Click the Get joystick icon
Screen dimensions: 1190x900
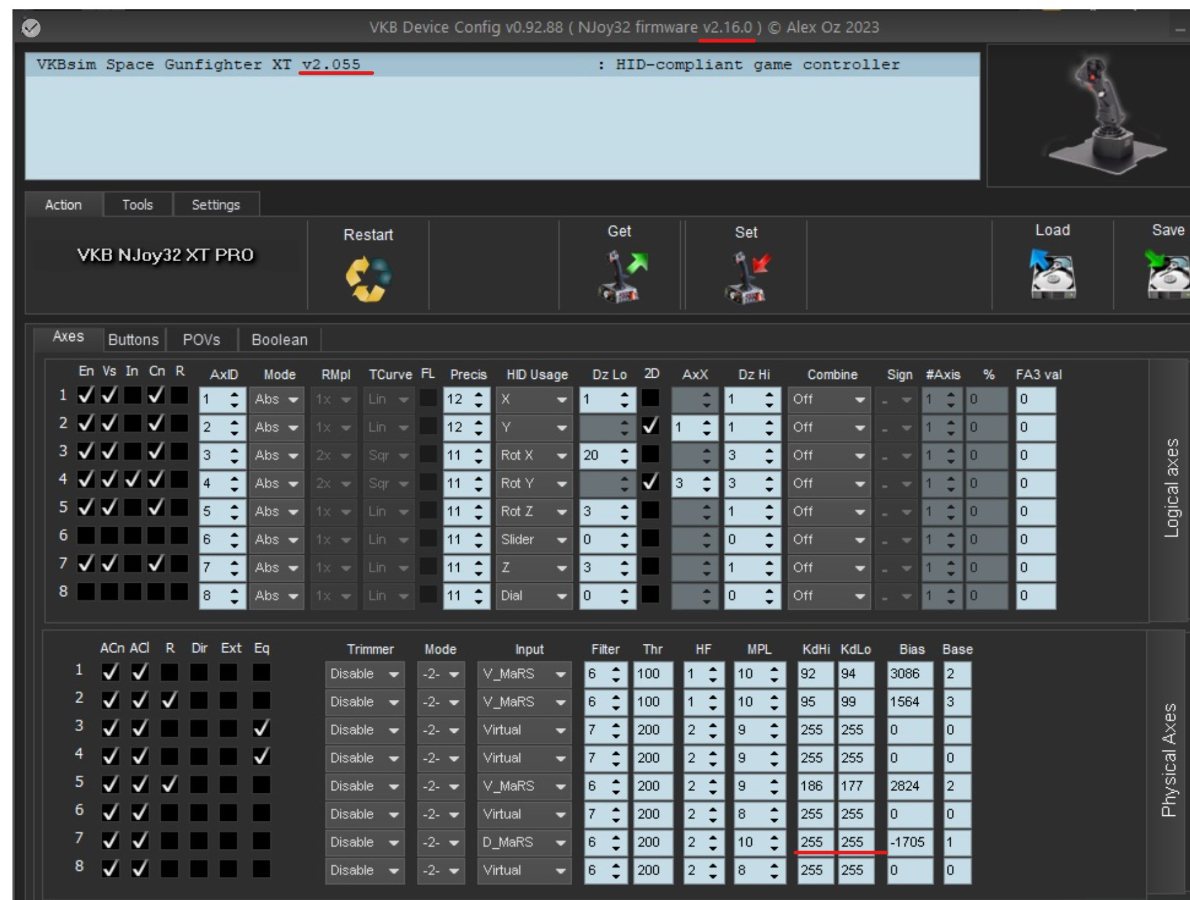pyautogui.click(x=620, y=276)
